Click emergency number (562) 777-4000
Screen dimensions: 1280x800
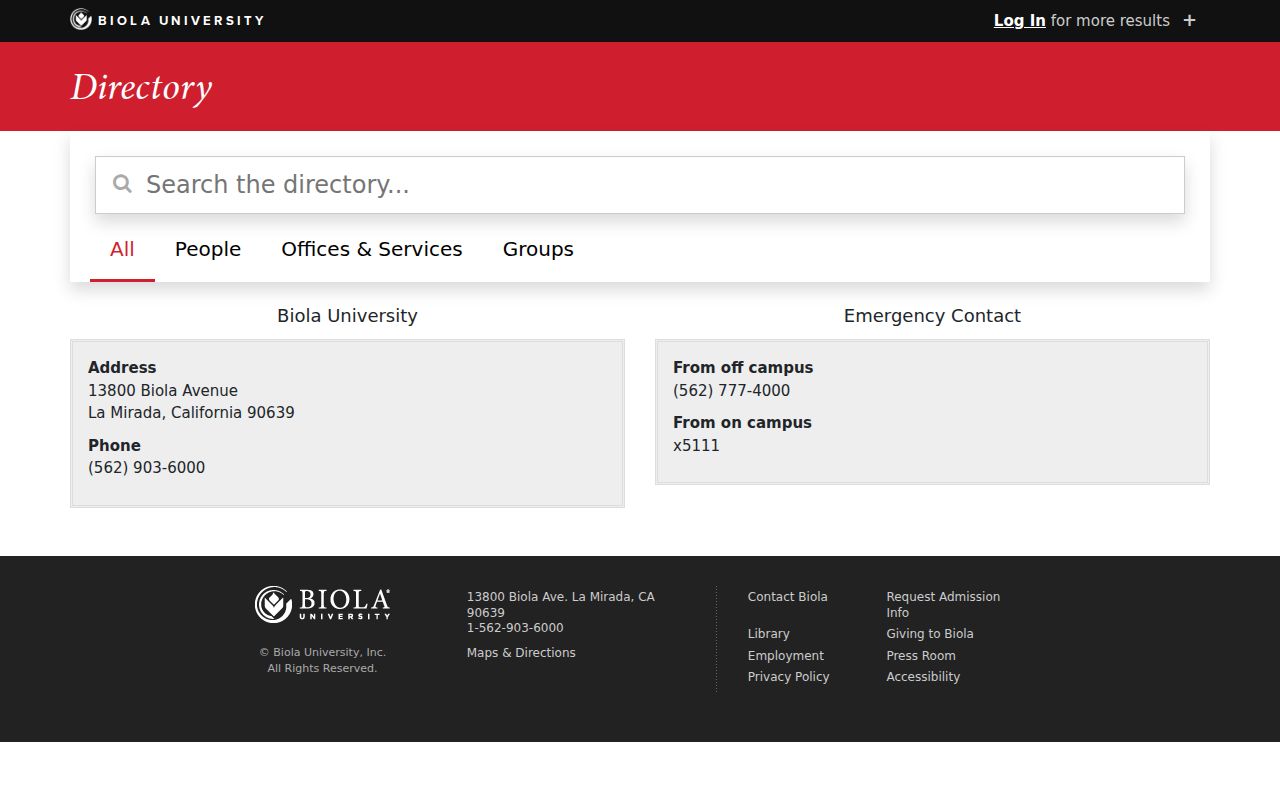point(732,391)
